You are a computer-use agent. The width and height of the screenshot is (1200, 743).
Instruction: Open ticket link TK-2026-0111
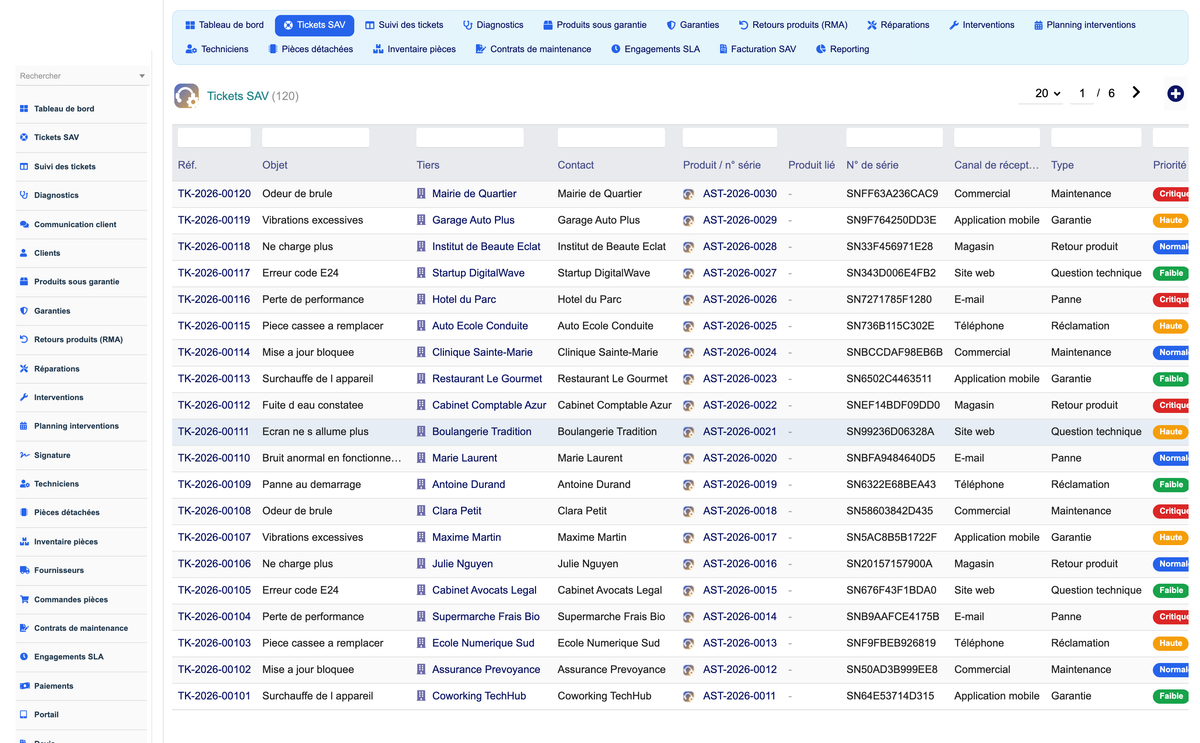pos(214,432)
